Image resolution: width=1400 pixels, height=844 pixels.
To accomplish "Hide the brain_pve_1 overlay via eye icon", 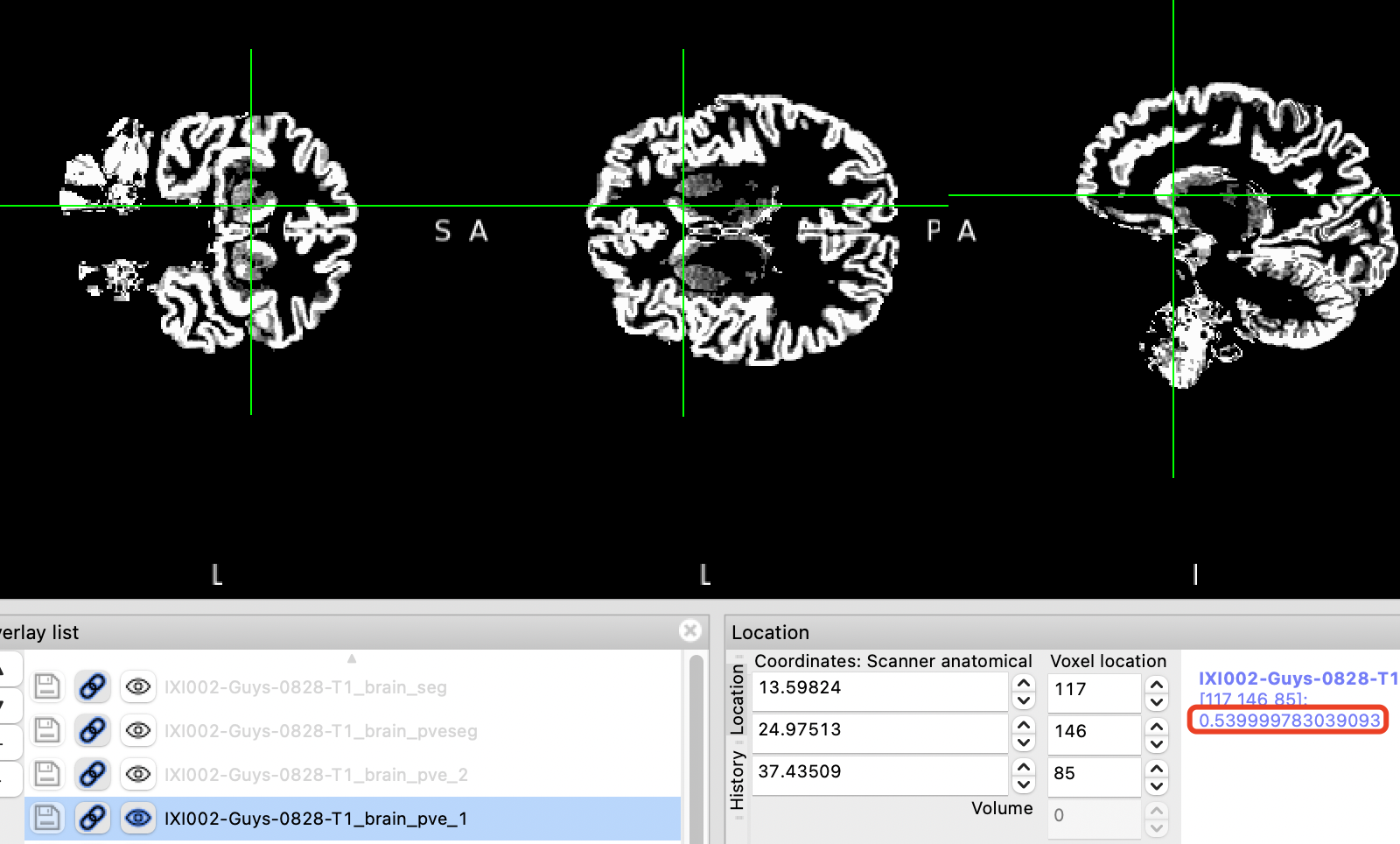I will point(138,818).
